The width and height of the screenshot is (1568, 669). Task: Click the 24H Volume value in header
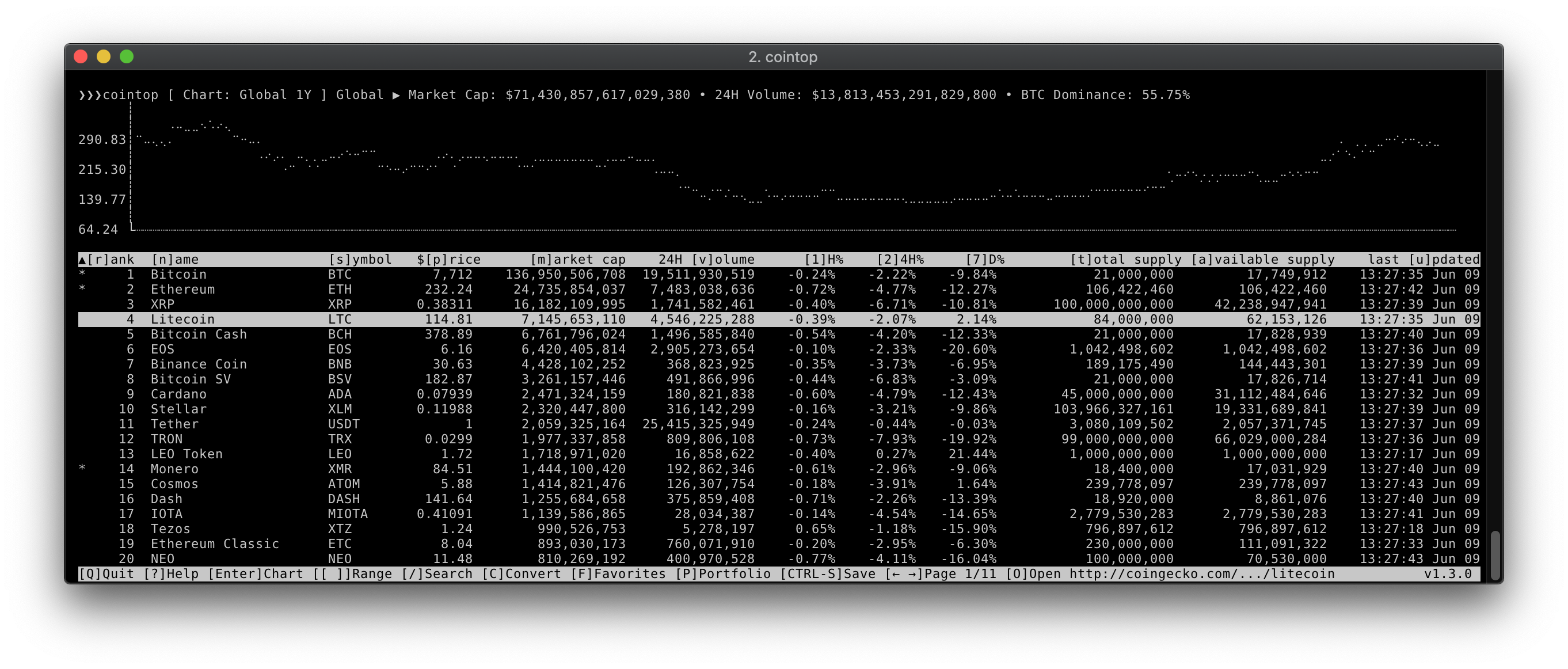coord(904,95)
